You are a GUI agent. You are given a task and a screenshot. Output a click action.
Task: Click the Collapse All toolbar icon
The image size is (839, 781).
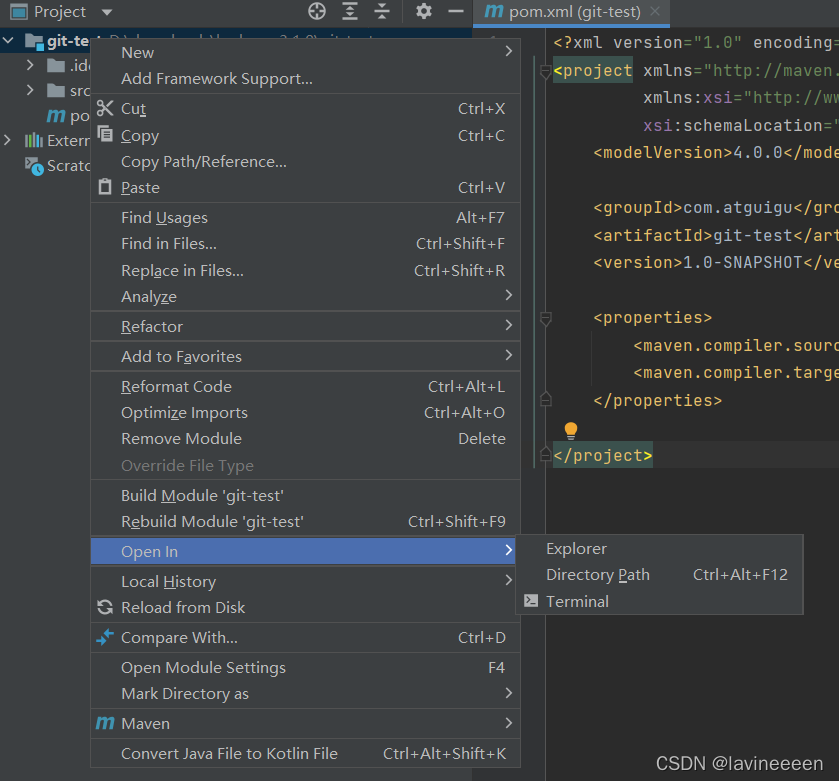click(382, 11)
